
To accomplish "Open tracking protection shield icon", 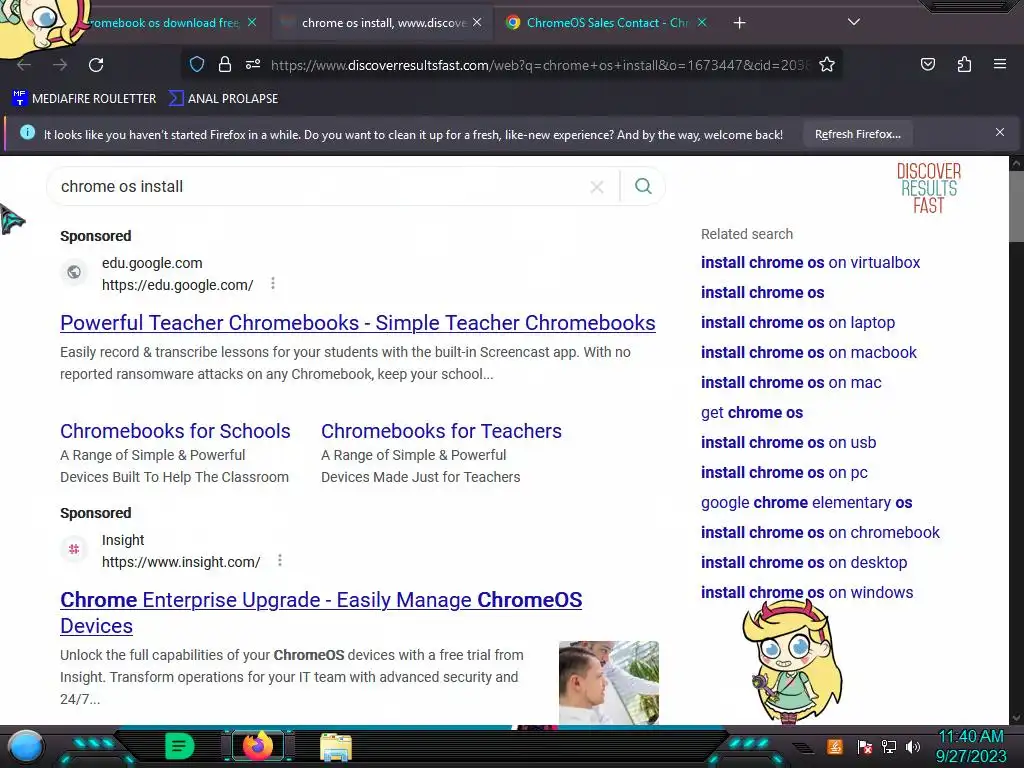I will (x=197, y=64).
